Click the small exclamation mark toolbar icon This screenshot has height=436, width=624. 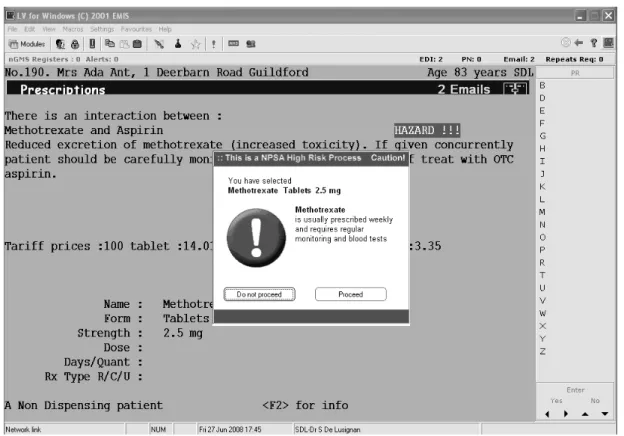[214, 44]
